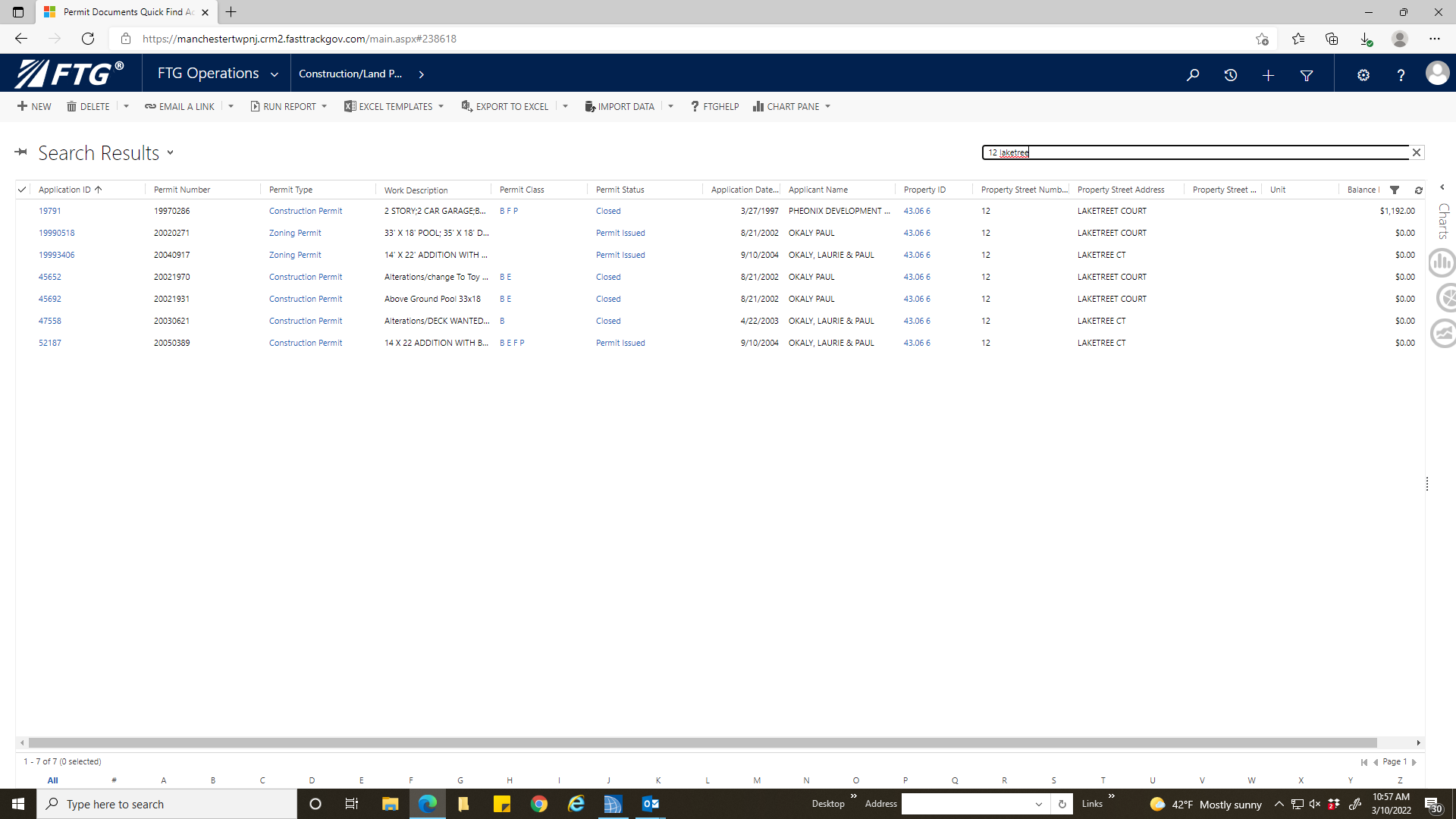Open the settings gear icon
Image resolution: width=1456 pixels, height=819 pixels.
[x=1363, y=75]
